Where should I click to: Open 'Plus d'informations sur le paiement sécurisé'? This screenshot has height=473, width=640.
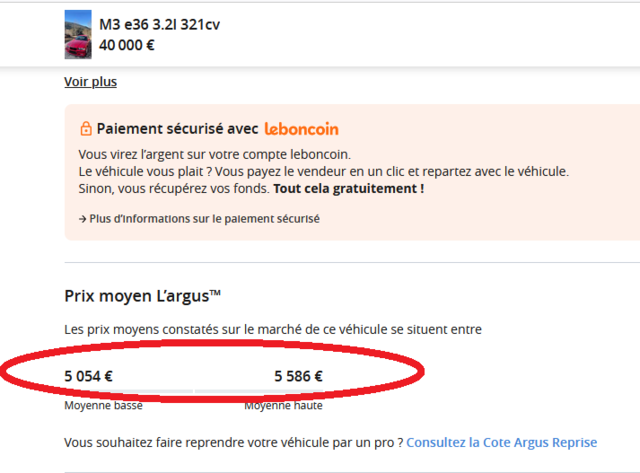[x=204, y=219]
